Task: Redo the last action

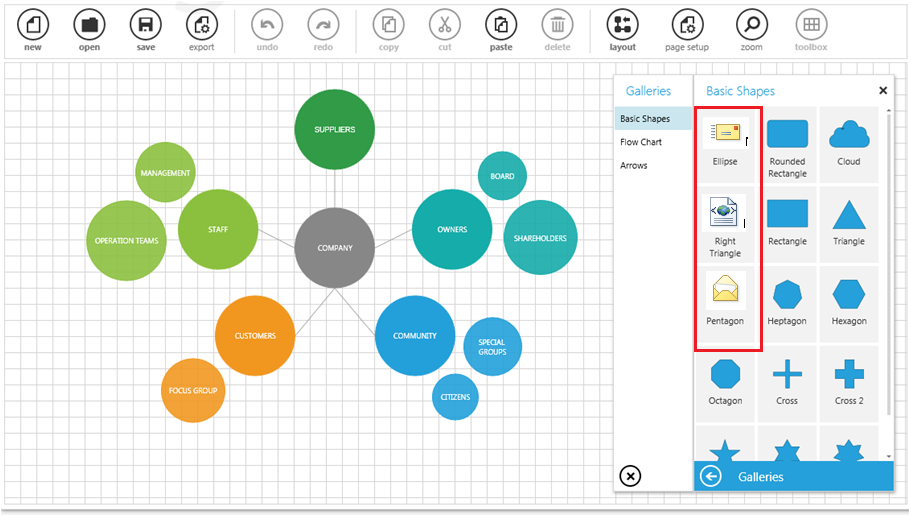Action: click(x=323, y=25)
